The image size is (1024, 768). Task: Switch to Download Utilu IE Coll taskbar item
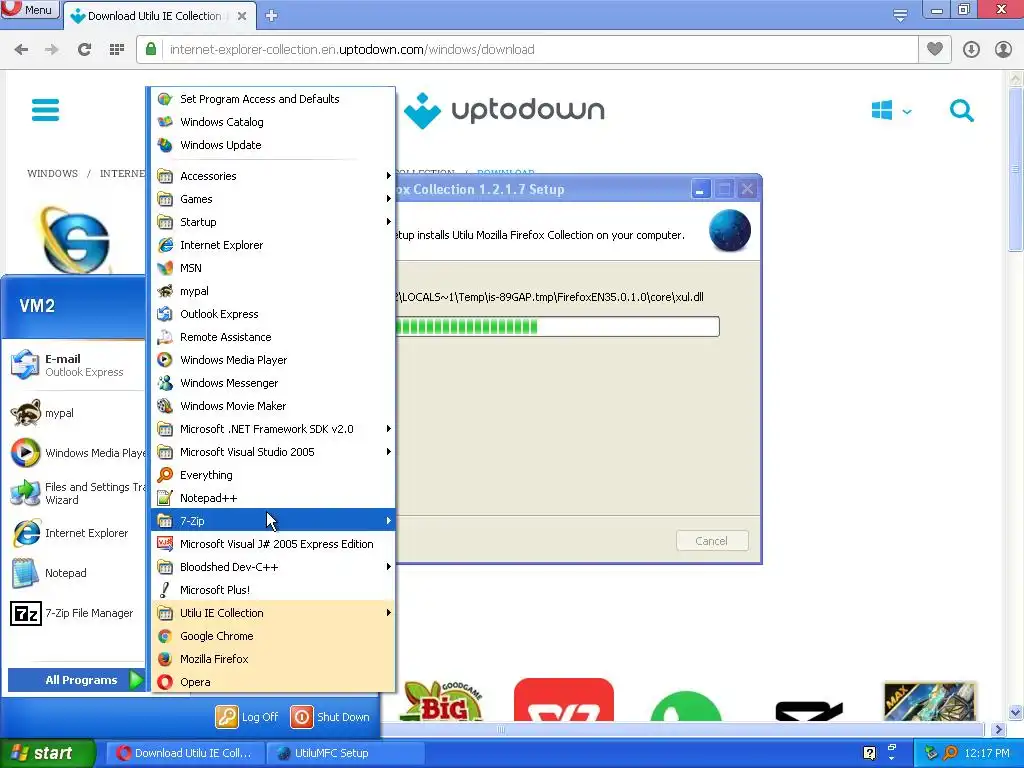185,753
